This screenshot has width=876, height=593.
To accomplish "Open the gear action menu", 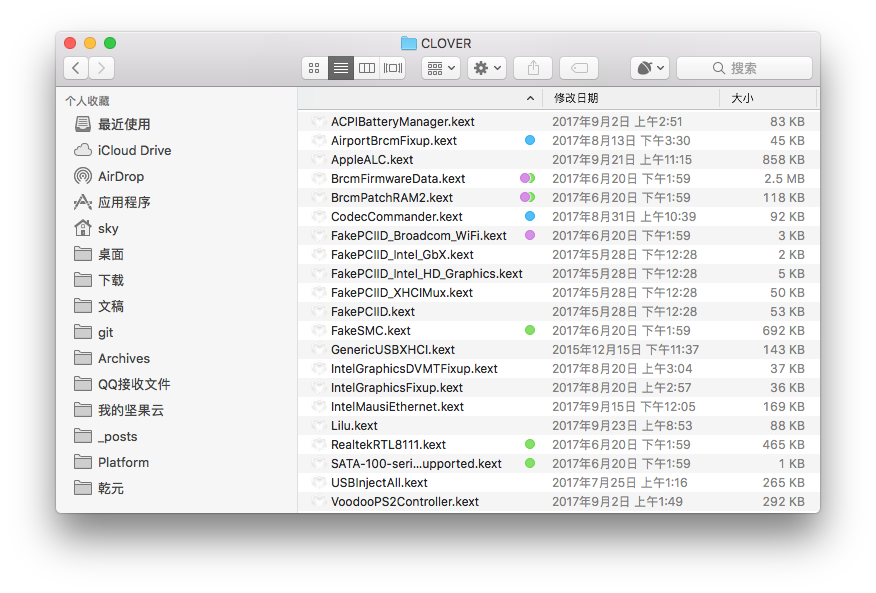I will pos(487,68).
